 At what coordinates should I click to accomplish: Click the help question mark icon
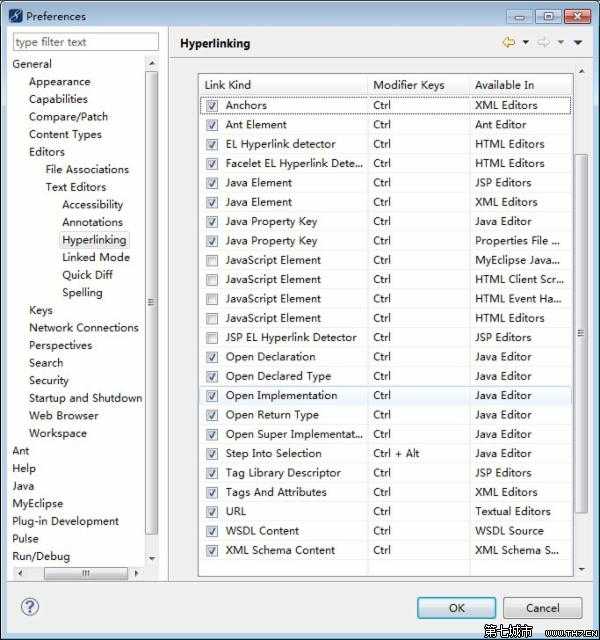coord(30,607)
